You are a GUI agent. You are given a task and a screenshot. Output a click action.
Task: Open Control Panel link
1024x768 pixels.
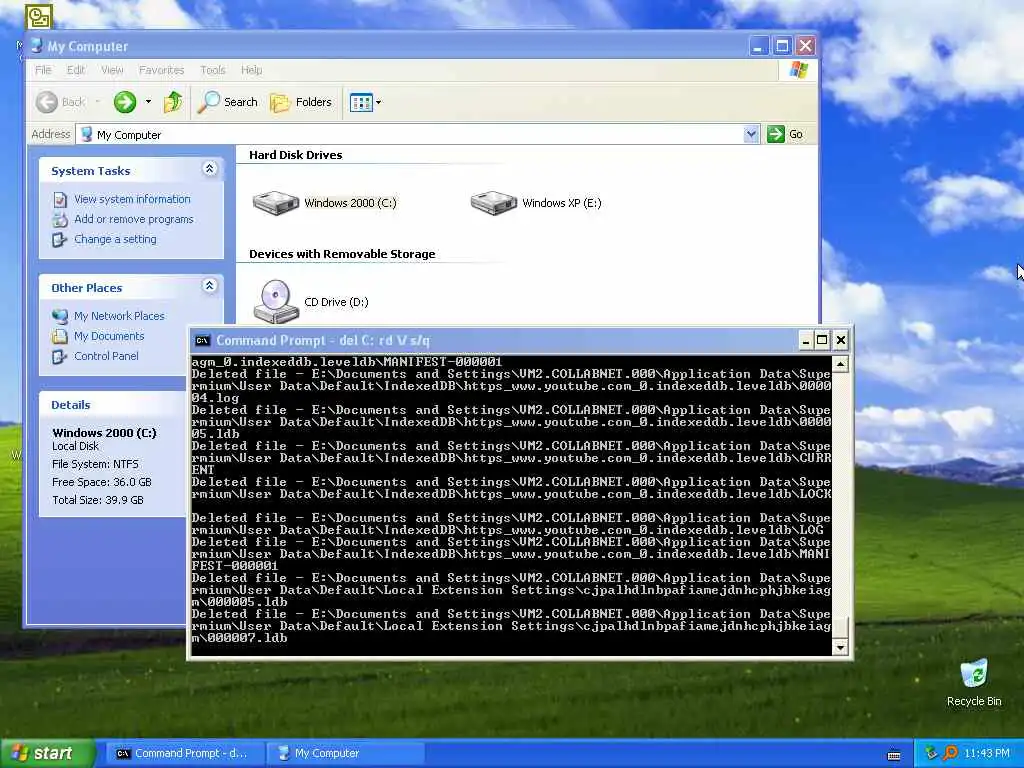(x=106, y=356)
